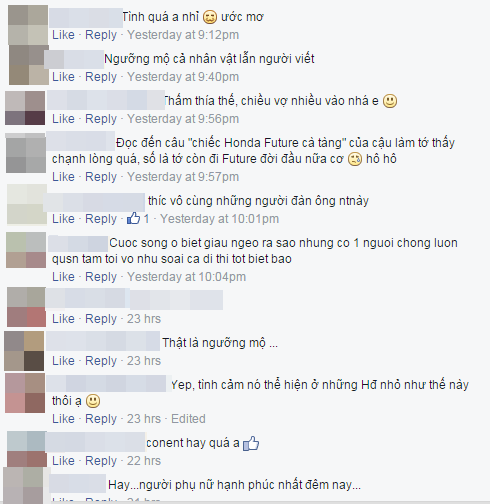This screenshot has width=490, height=504.
Task: Open avatar beside 'Ngưỡng mộ cả nhân vật' comment
Action: (29, 65)
